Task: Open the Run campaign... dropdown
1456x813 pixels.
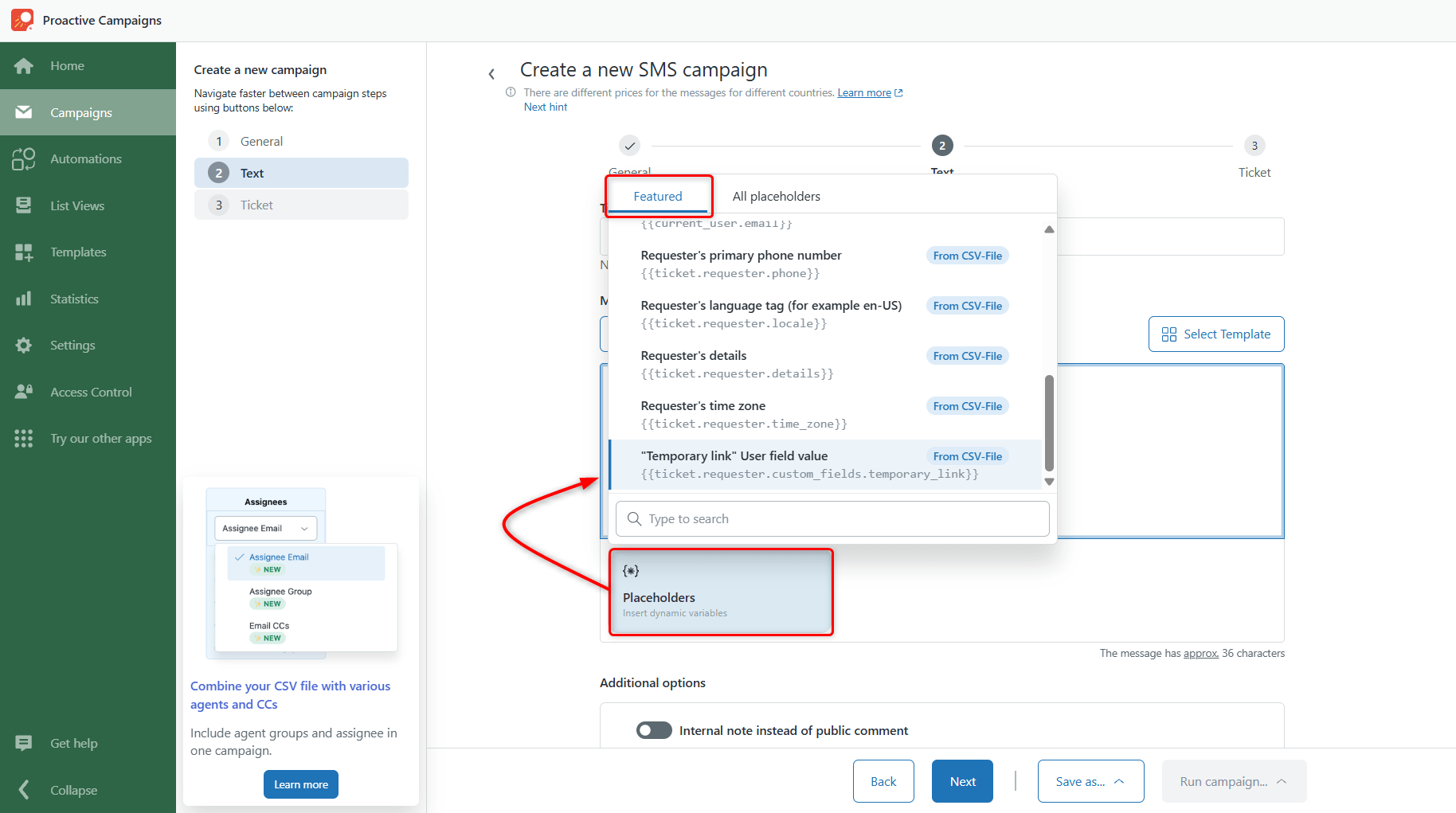Action: pyautogui.click(x=1234, y=781)
